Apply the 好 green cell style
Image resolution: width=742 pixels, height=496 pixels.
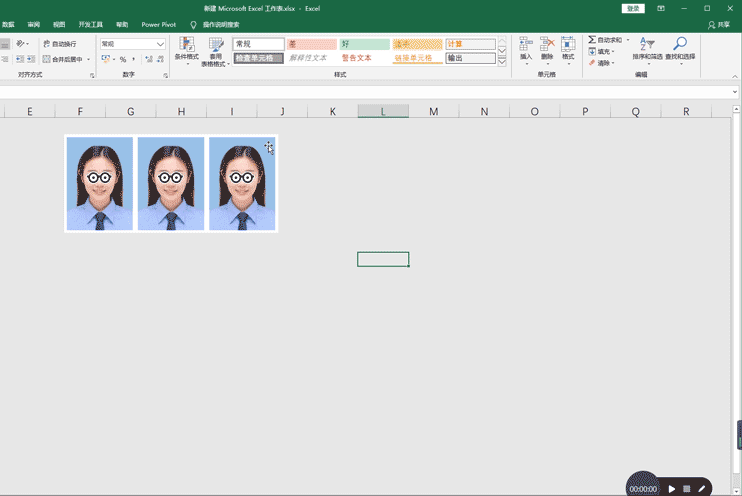[x=364, y=44]
